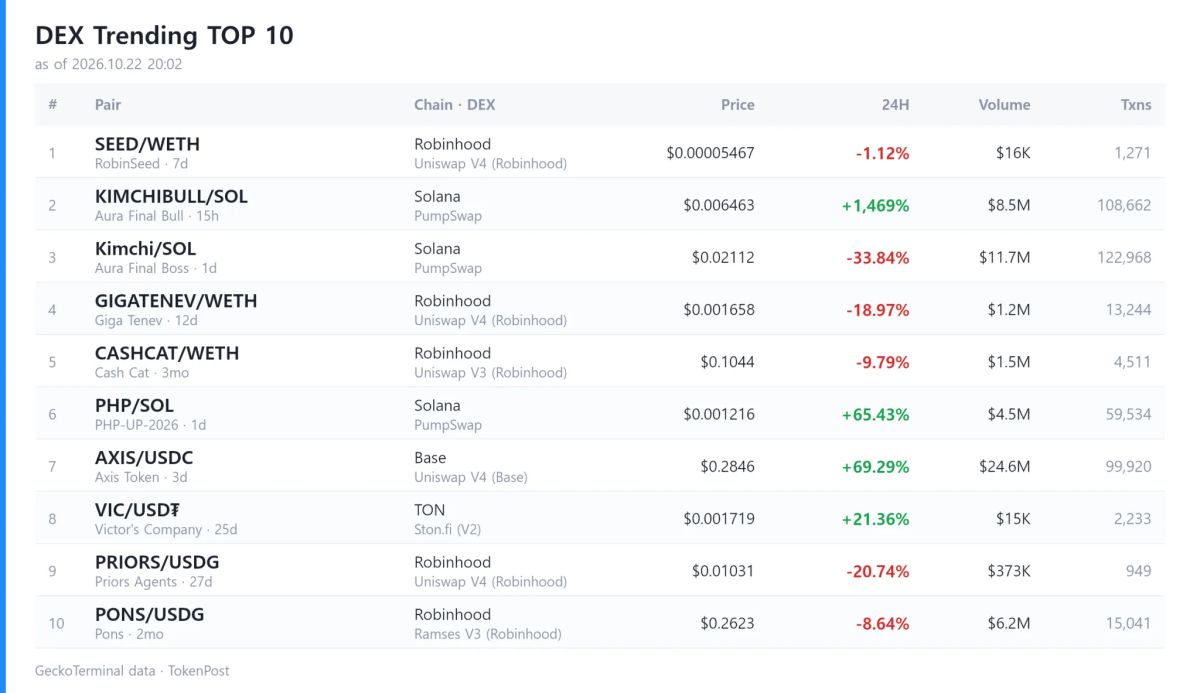Click the 108,662 transactions count
The width and height of the screenshot is (1200, 693).
coord(1124,205)
